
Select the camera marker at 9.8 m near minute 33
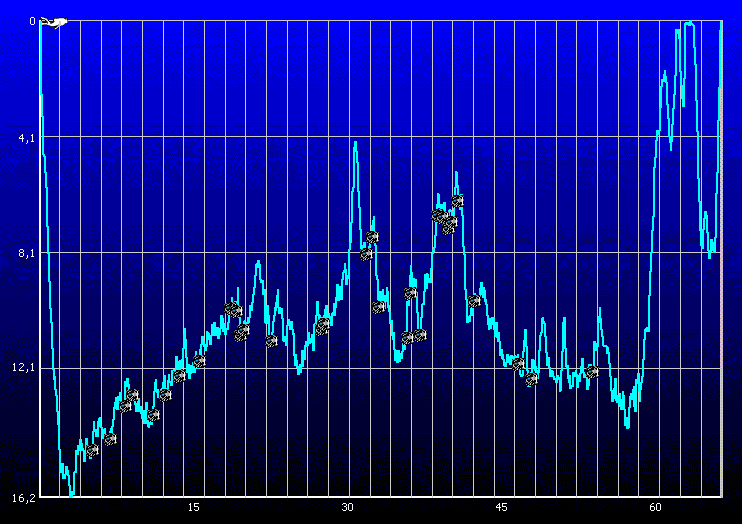pyautogui.click(x=379, y=308)
